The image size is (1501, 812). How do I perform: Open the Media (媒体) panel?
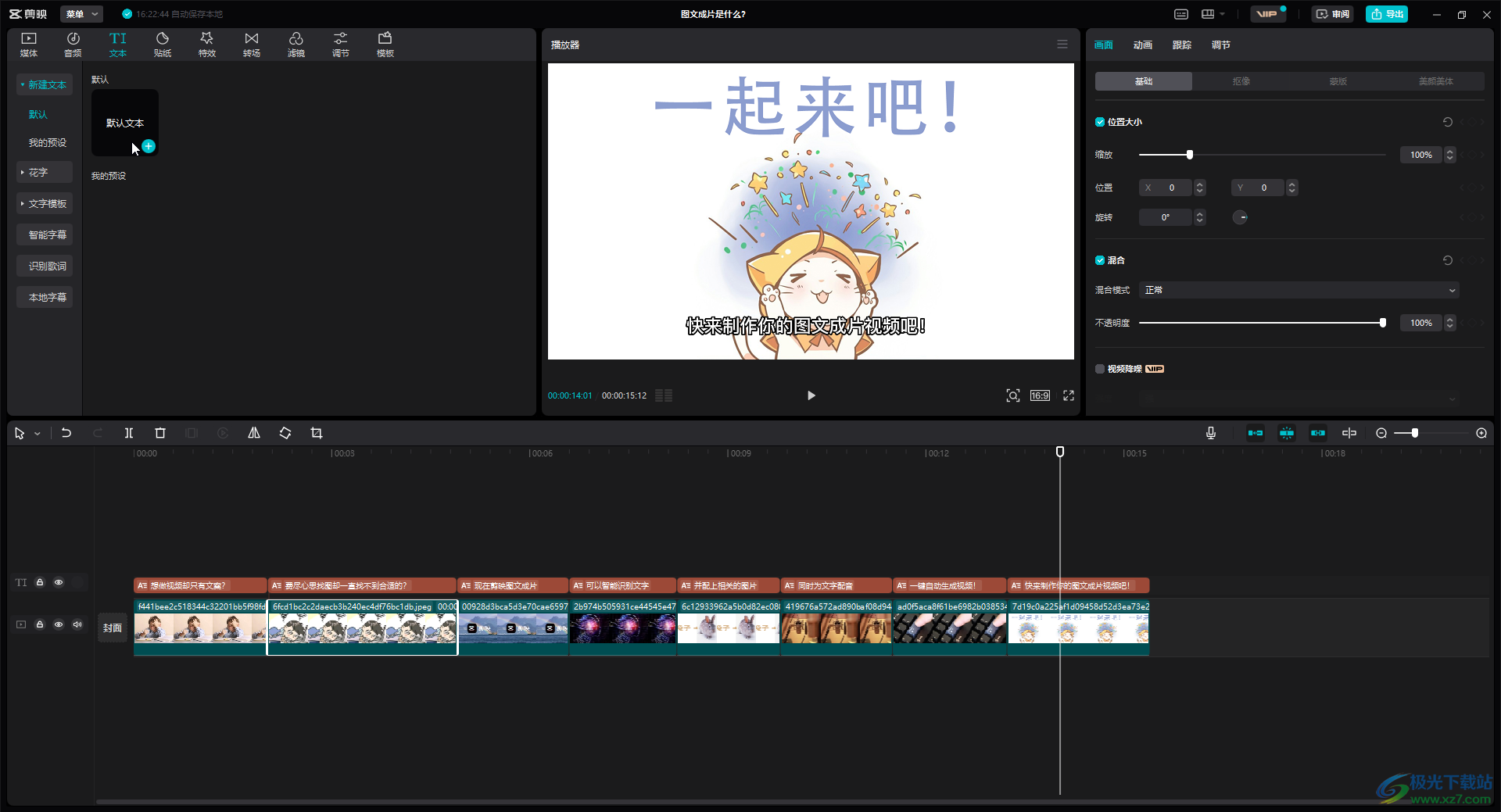pyautogui.click(x=29, y=45)
